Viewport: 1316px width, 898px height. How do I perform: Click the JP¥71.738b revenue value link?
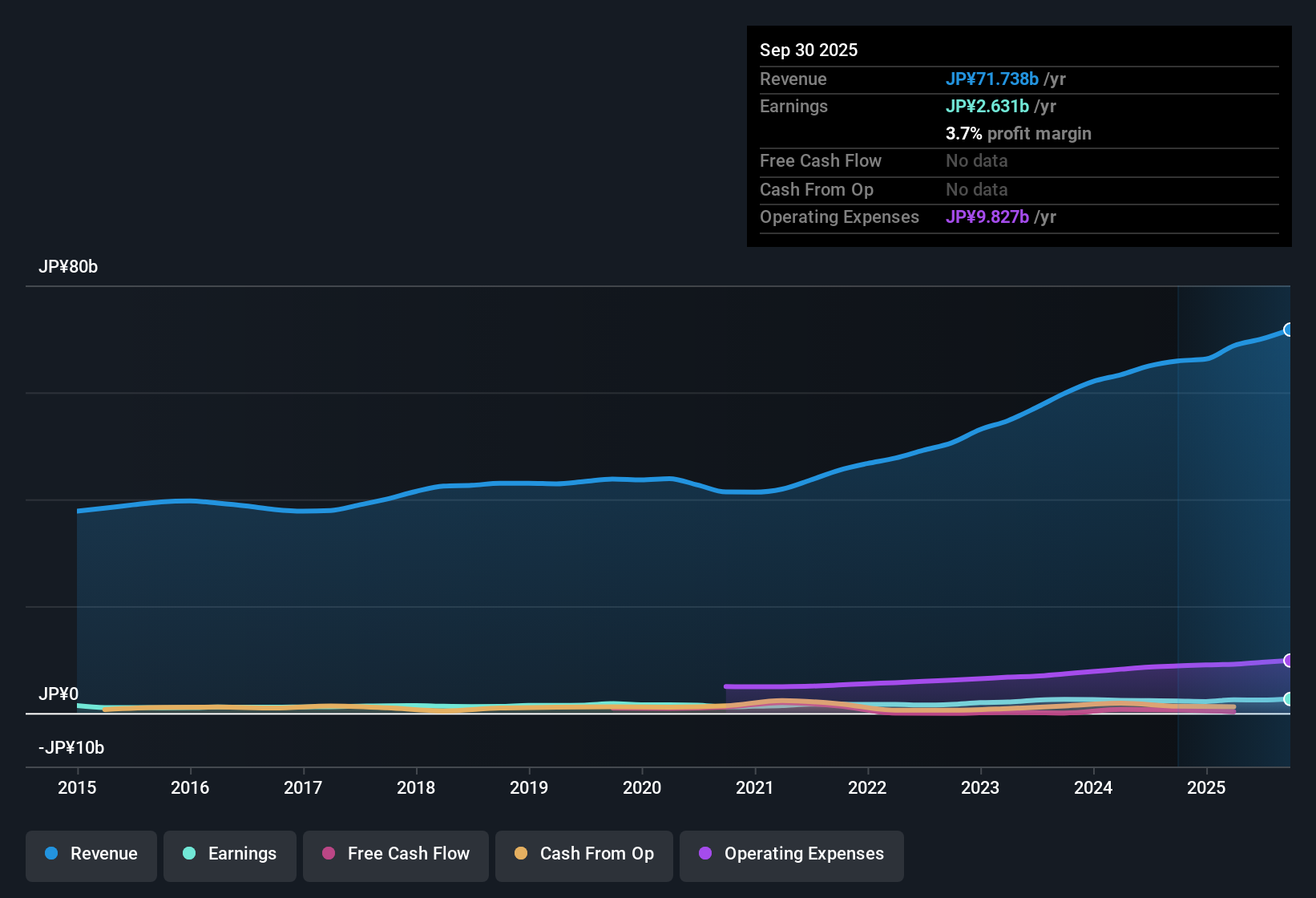993,79
